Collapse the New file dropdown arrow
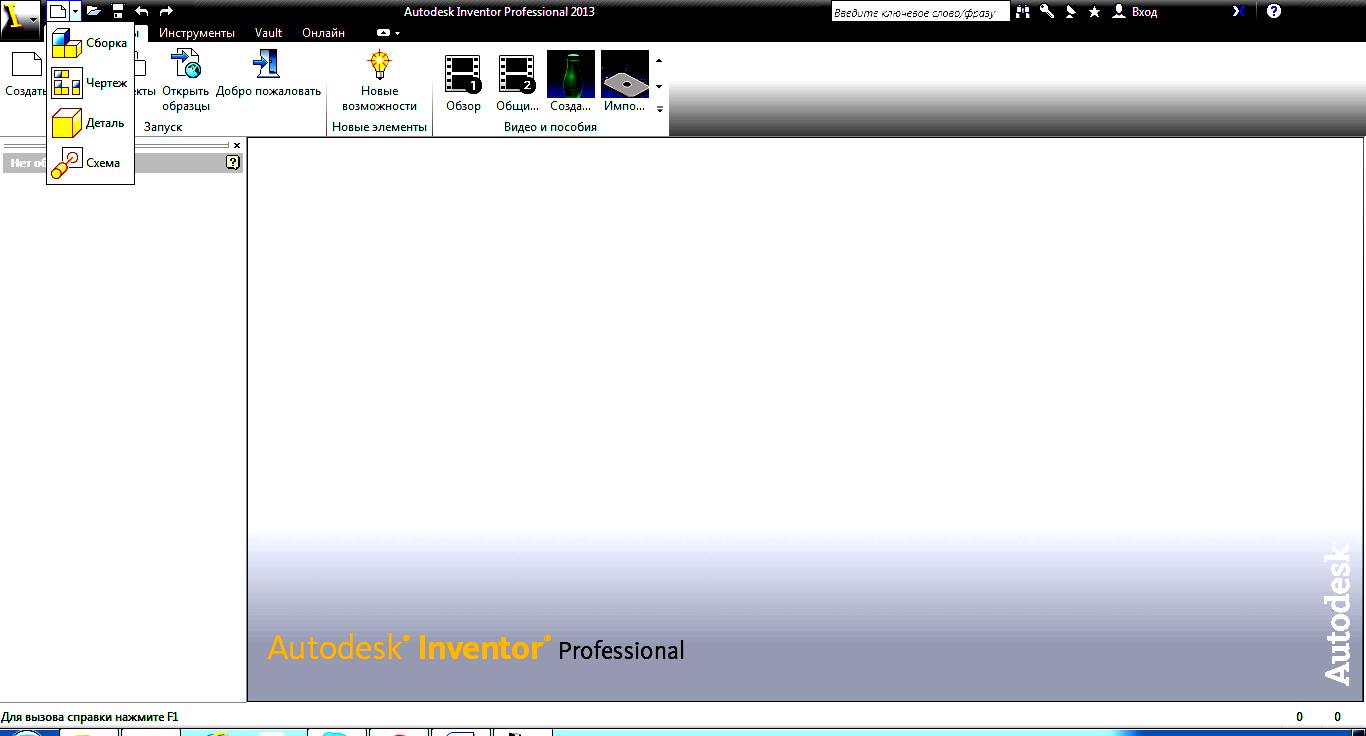 pos(75,12)
